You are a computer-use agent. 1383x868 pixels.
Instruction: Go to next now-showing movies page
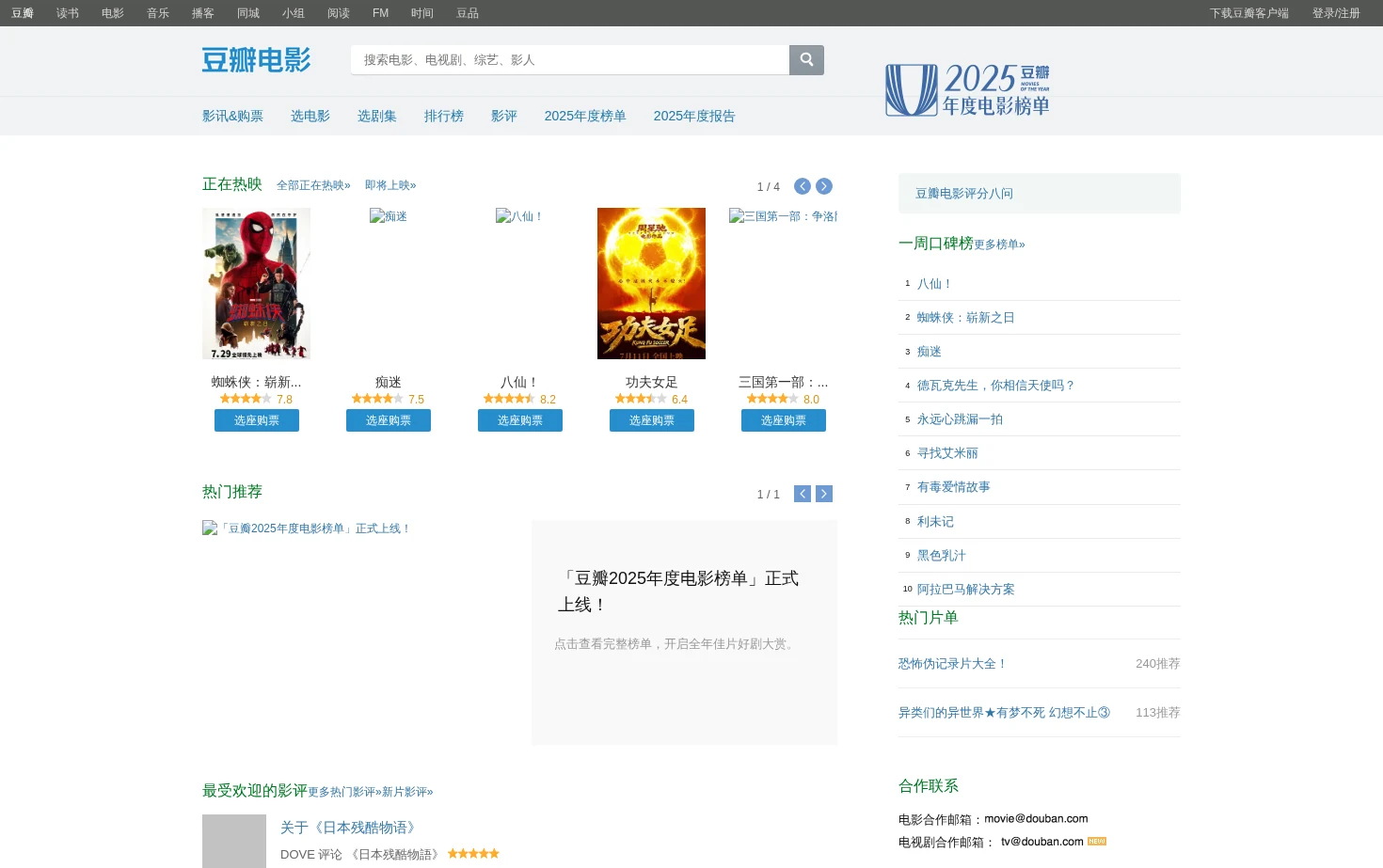click(824, 186)
